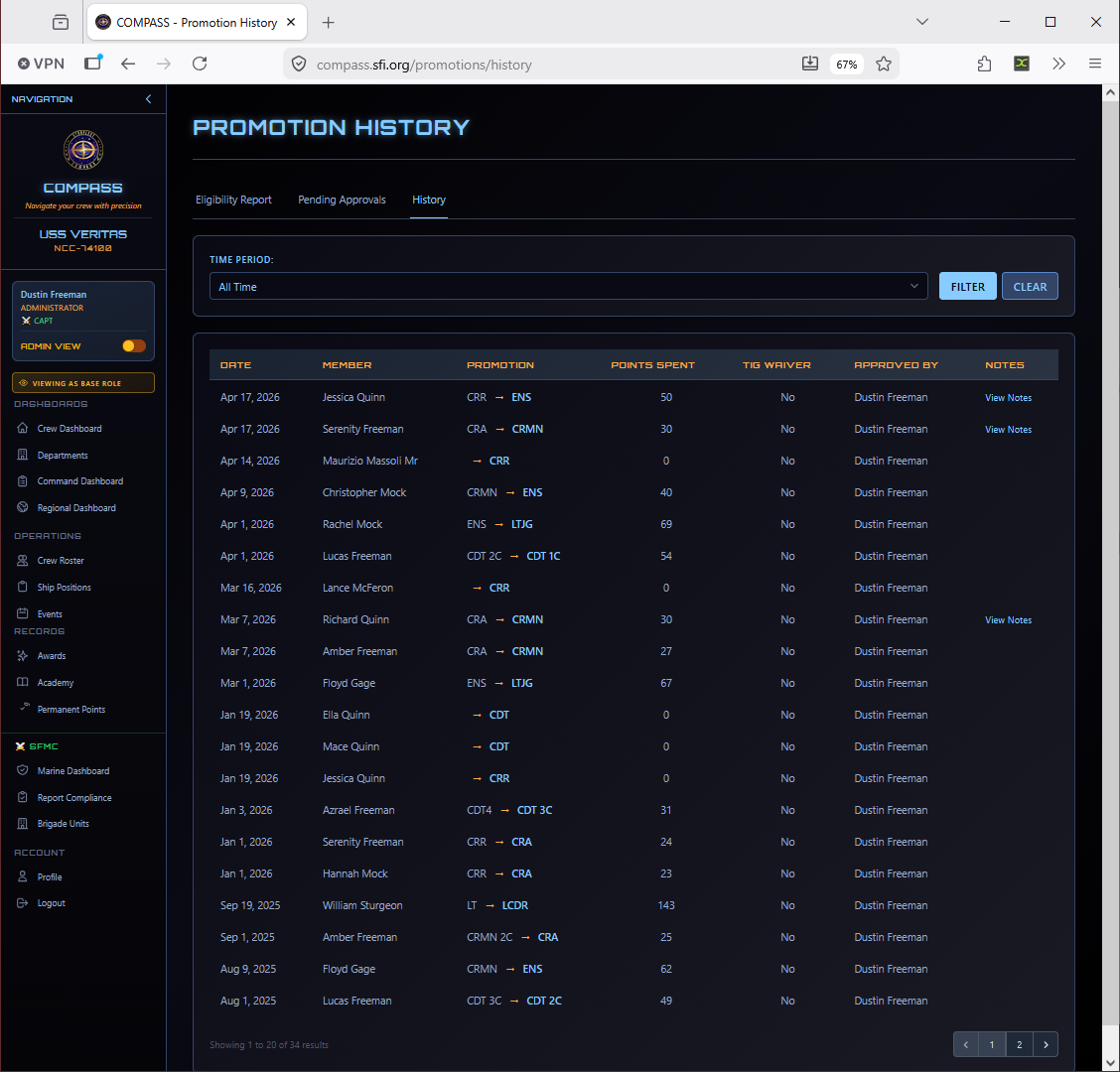Close the COMPASS browser tab

tap(291, 22)
